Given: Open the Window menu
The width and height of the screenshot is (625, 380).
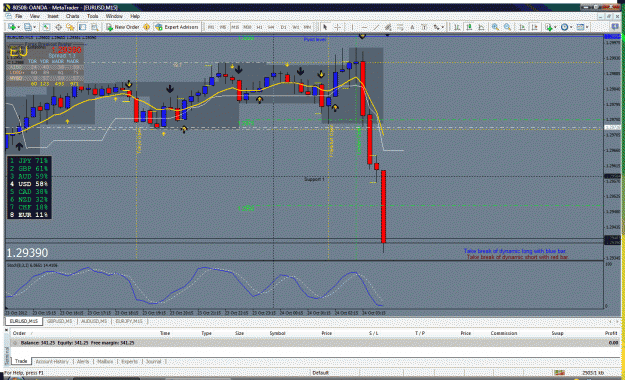Looking at the screenshot, I should [114, 16].
